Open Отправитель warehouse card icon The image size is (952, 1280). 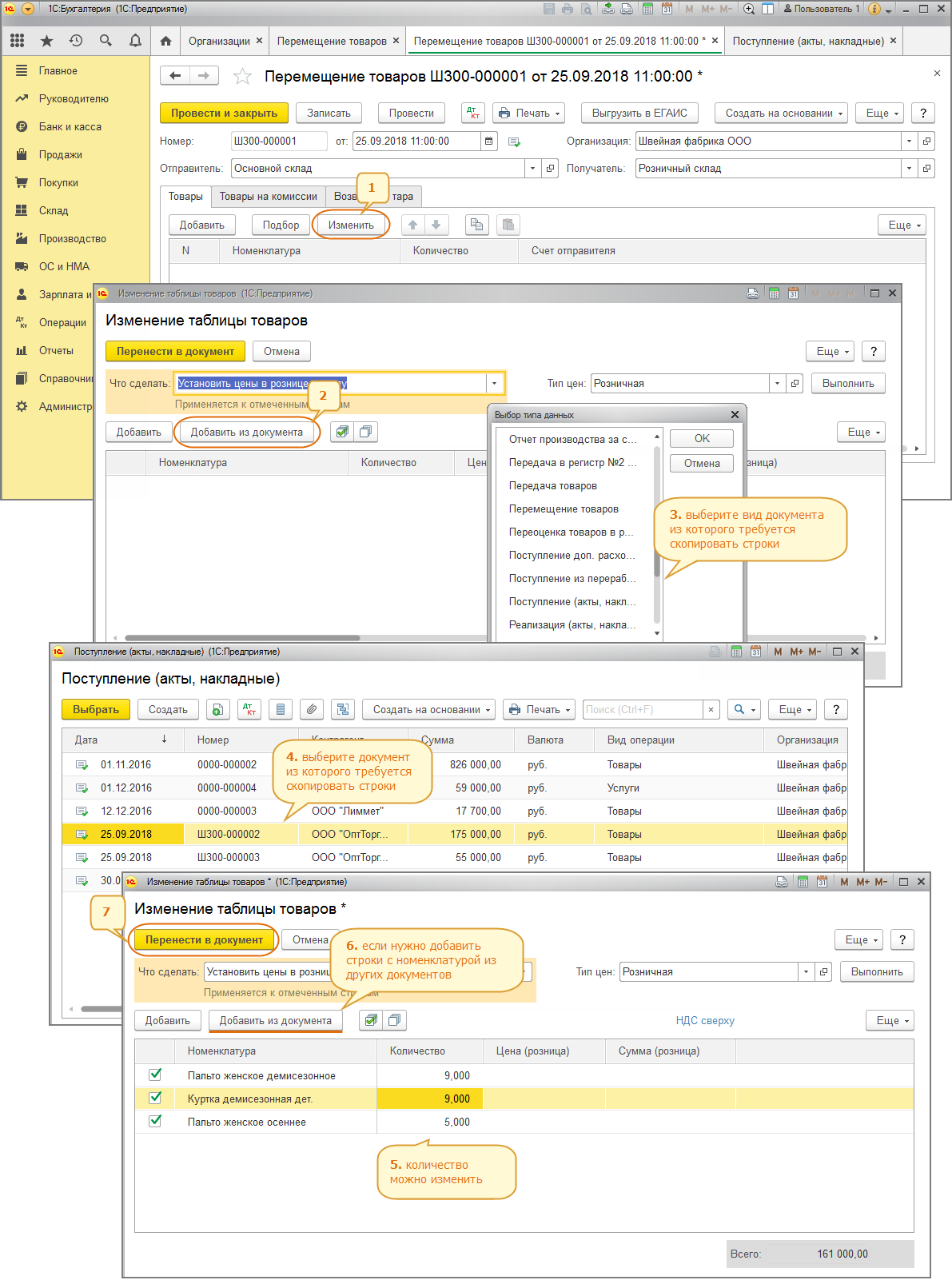(x=550, y=169)
